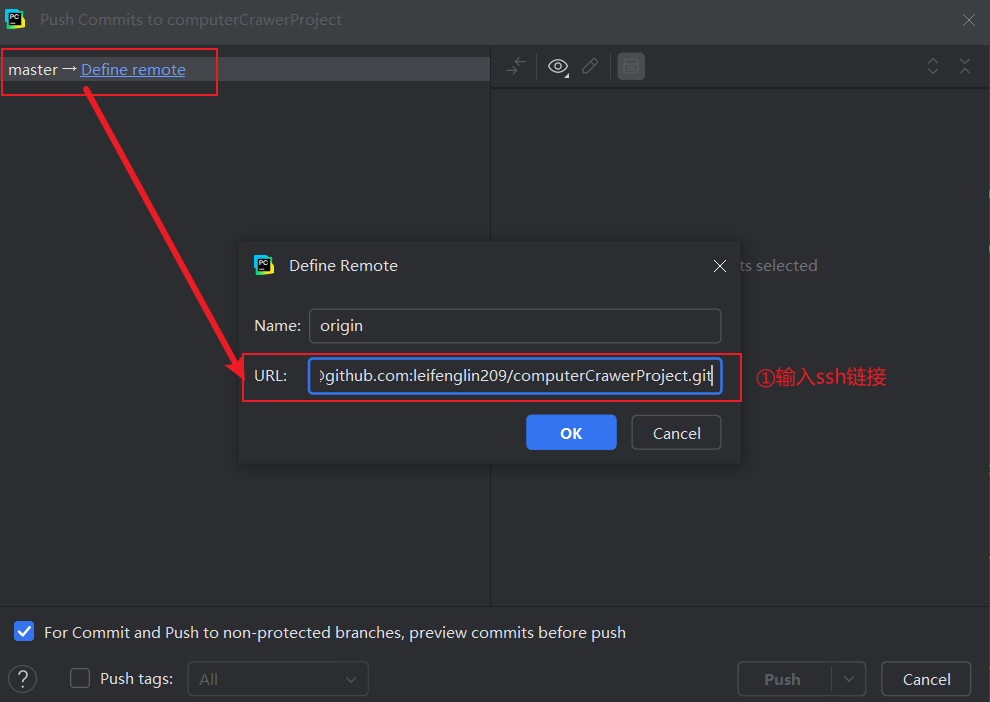
Task: Click in the URL input field
Action: click(x=515, y=376)
